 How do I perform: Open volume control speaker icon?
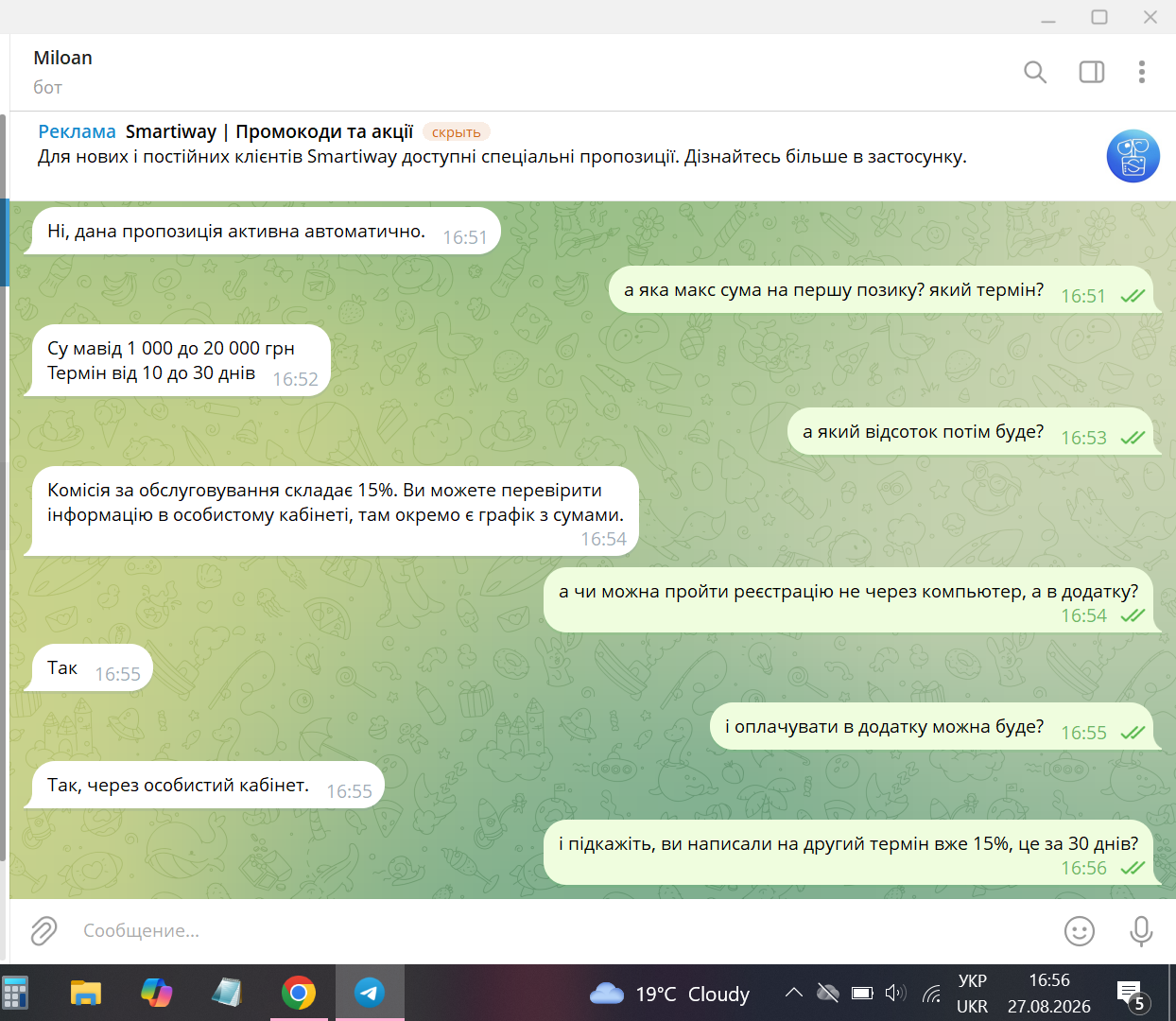click(895, 993)
